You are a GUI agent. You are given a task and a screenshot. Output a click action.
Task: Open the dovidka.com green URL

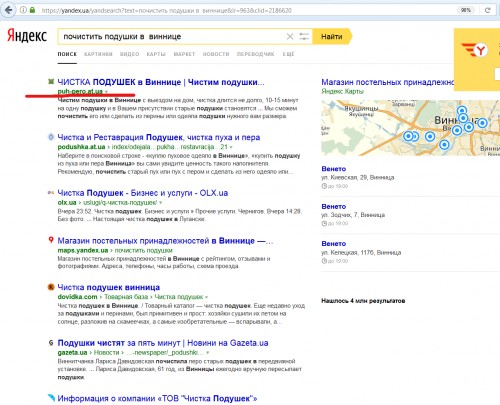(x=77, y=297)
